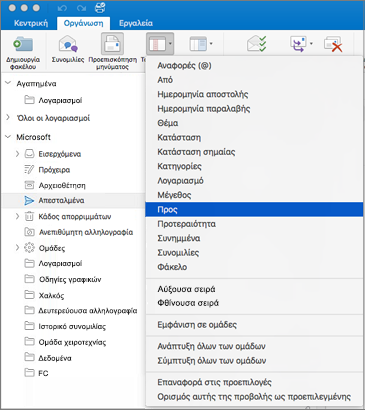Click the Ανεπιθύμητη αλληλογραφία junk folder icon

coord(29,232)
